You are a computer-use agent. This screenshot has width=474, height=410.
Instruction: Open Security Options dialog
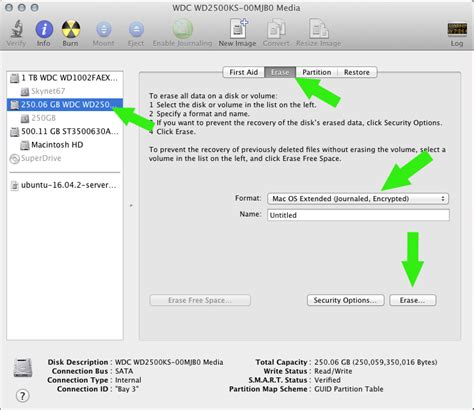[346, 300]
